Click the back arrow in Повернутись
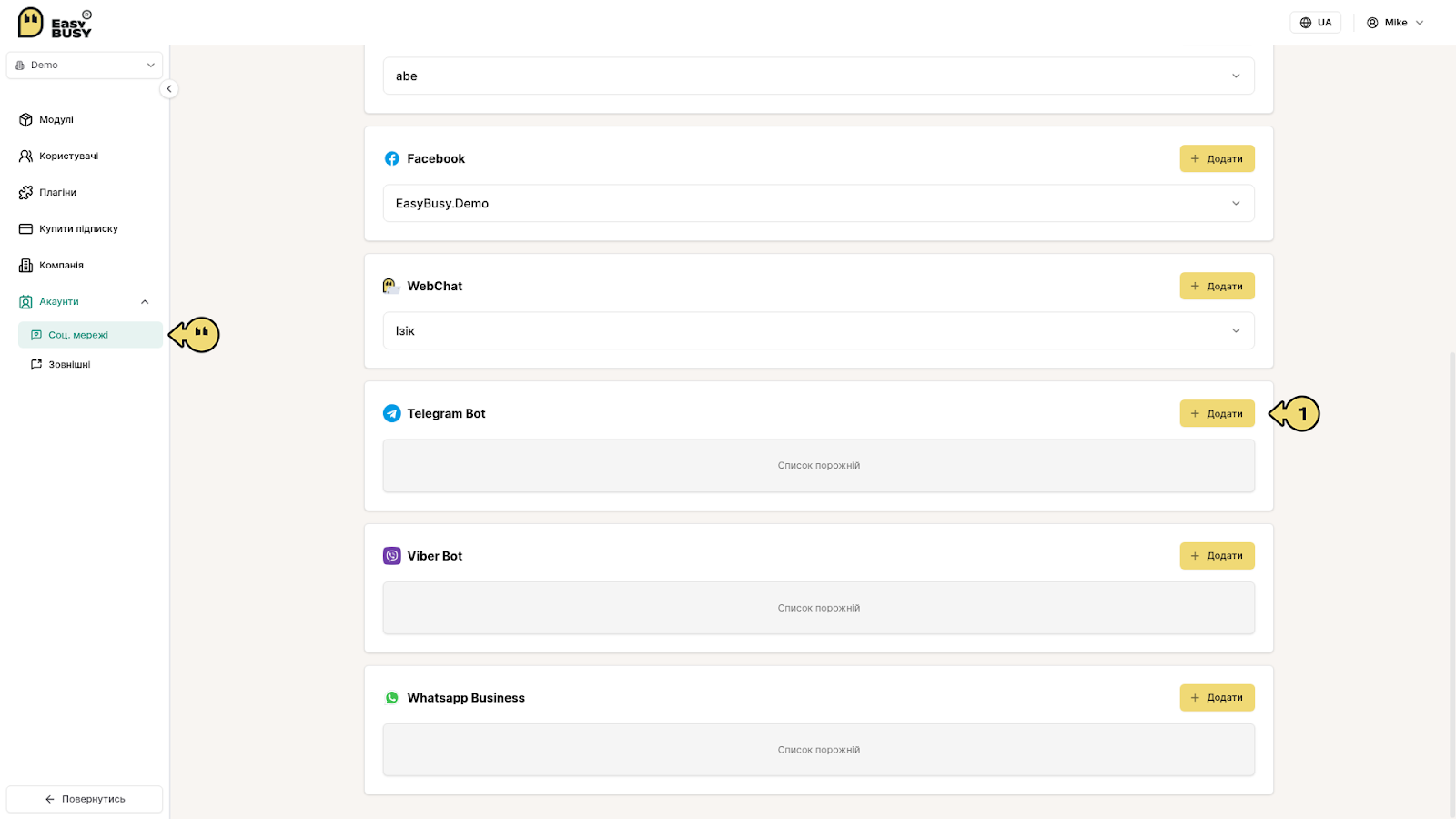Image resolution: width=1456 pixels, height=819 pixels. pos(50,799)
